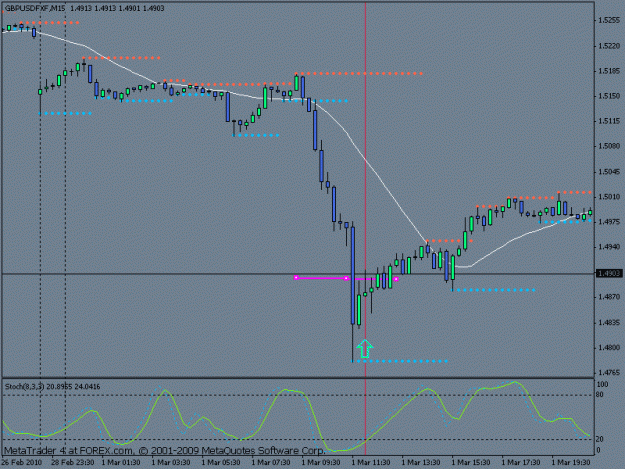Click the 1 Mar 15:30 time label
The image size is (625, 469).
click(471, 463)
